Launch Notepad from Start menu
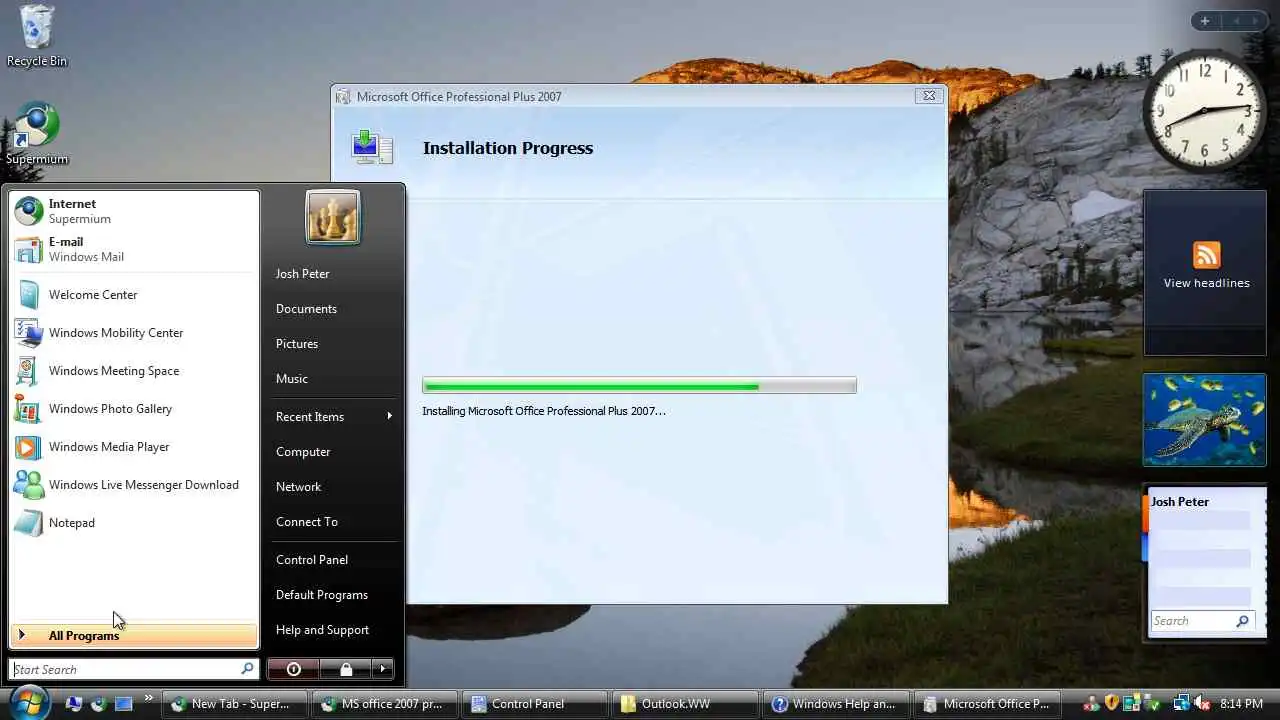The image size is (1280, 720). click(134, 523)
